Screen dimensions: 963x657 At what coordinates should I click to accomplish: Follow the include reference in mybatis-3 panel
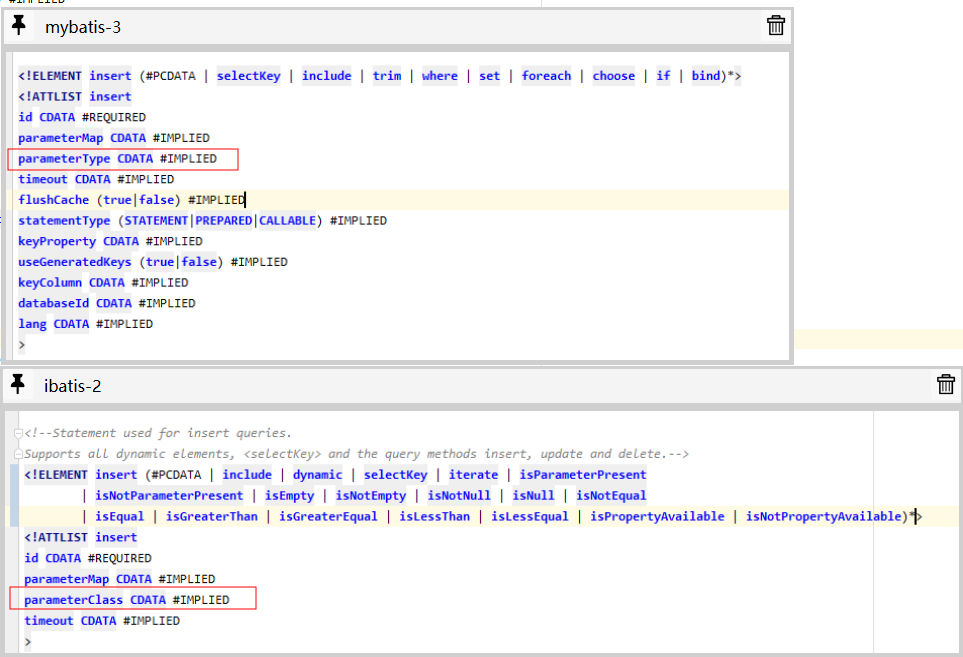tap(327, 76)
